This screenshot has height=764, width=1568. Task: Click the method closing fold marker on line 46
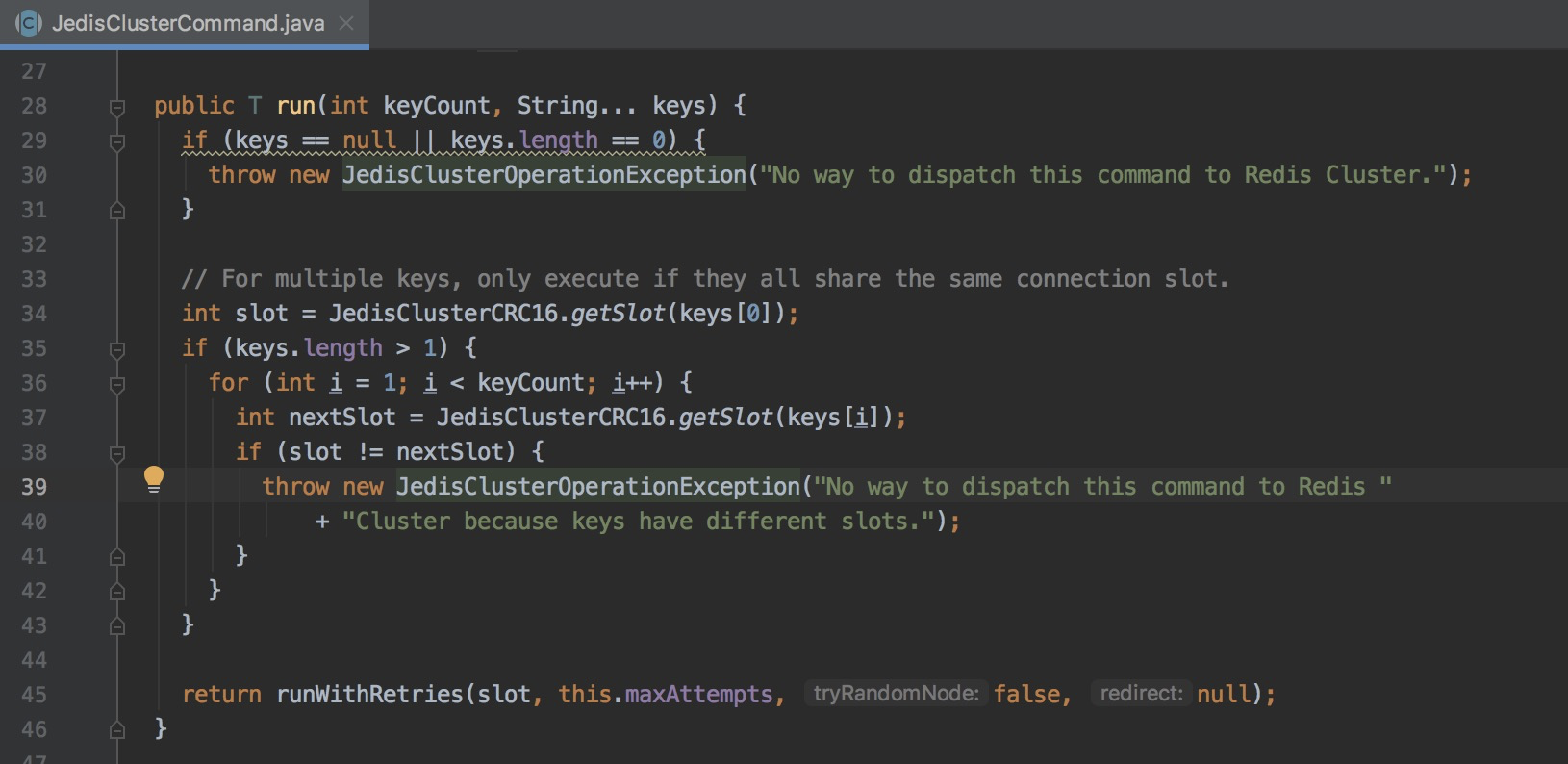[x=117, y=730]
